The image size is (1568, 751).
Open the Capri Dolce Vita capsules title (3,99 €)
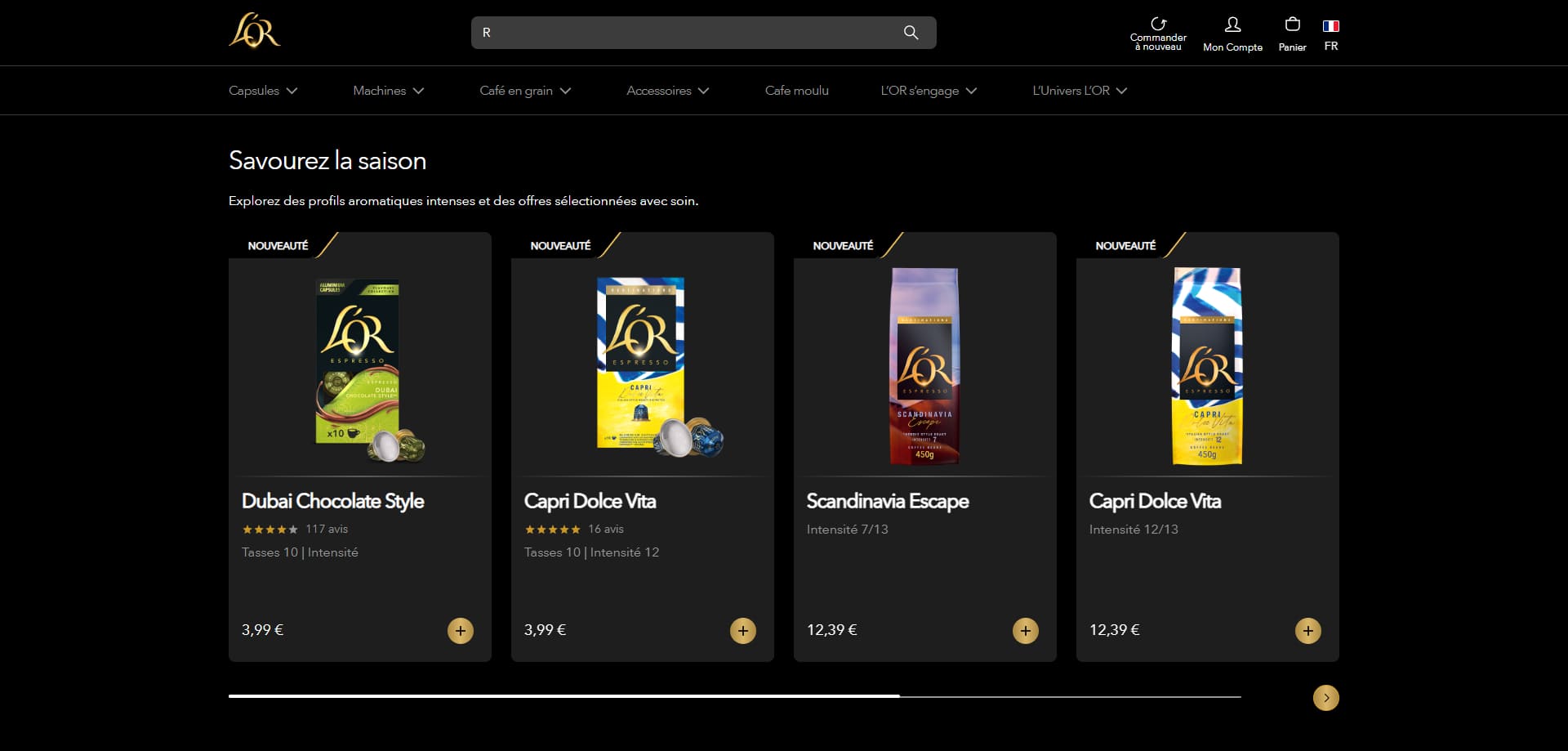590,501
